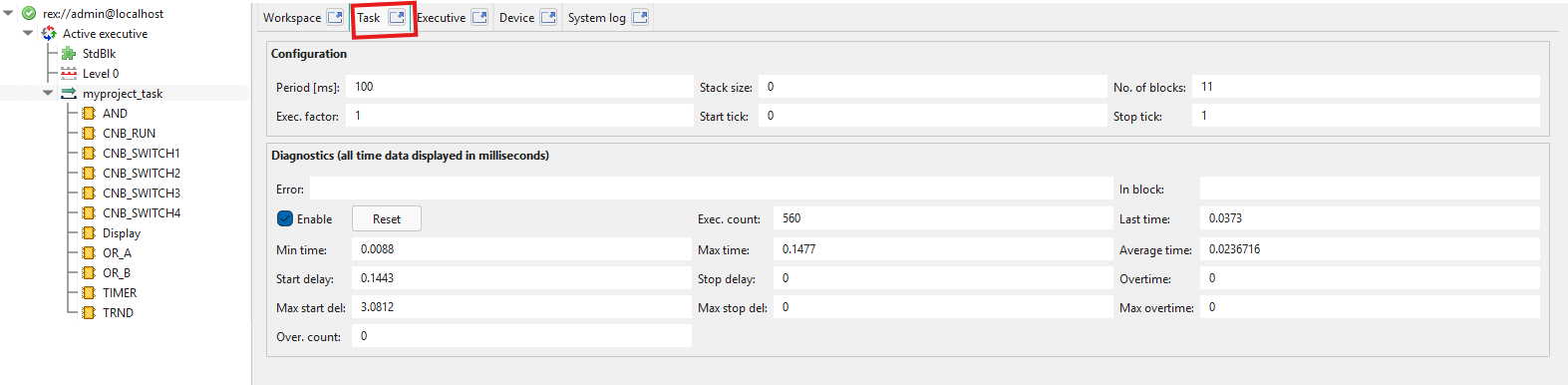Detach the Workspace tab with its pop-out icon

coord(335,18)
